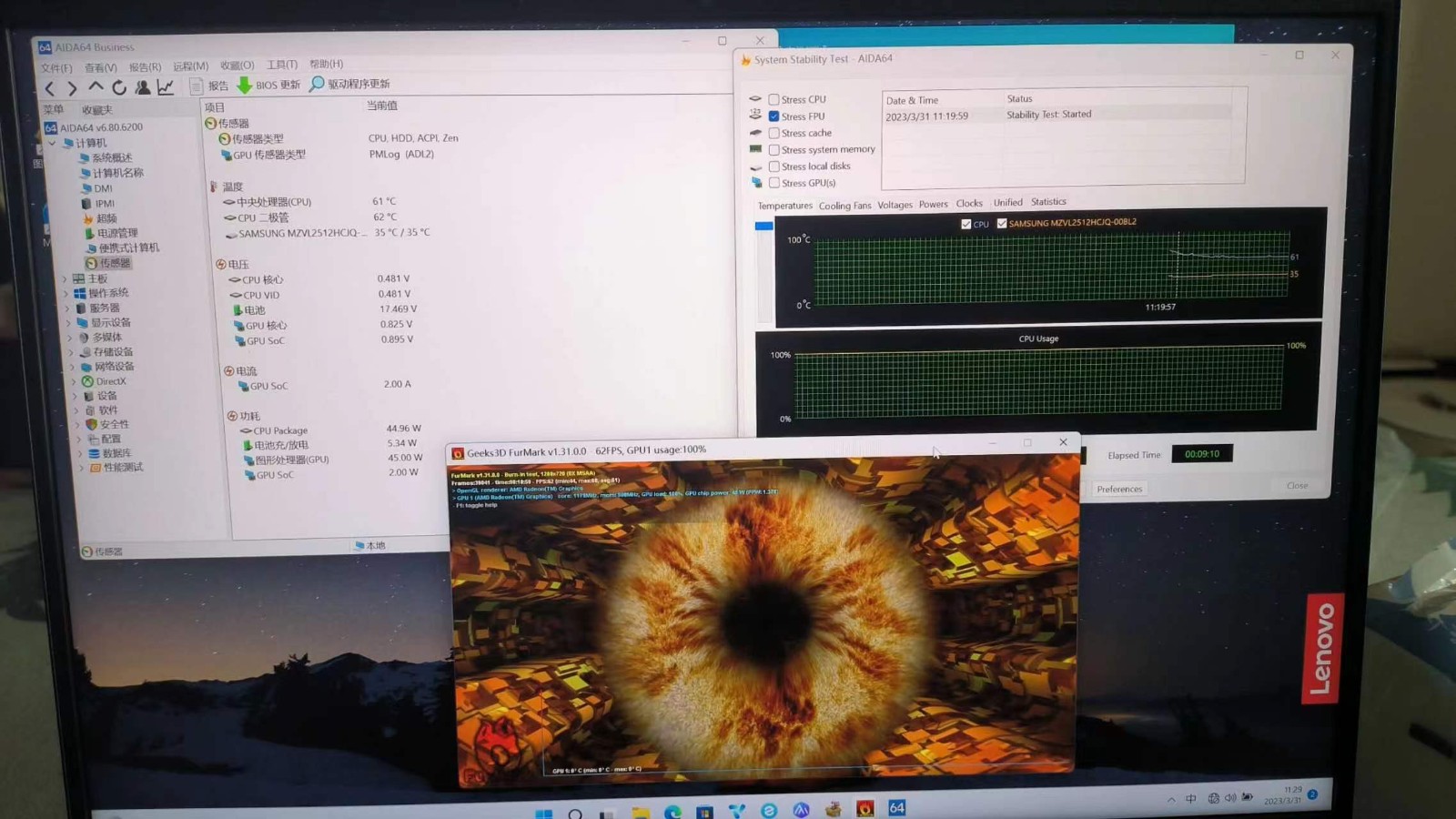Go back with the AIDA64 toolbar left arrow

50,88
